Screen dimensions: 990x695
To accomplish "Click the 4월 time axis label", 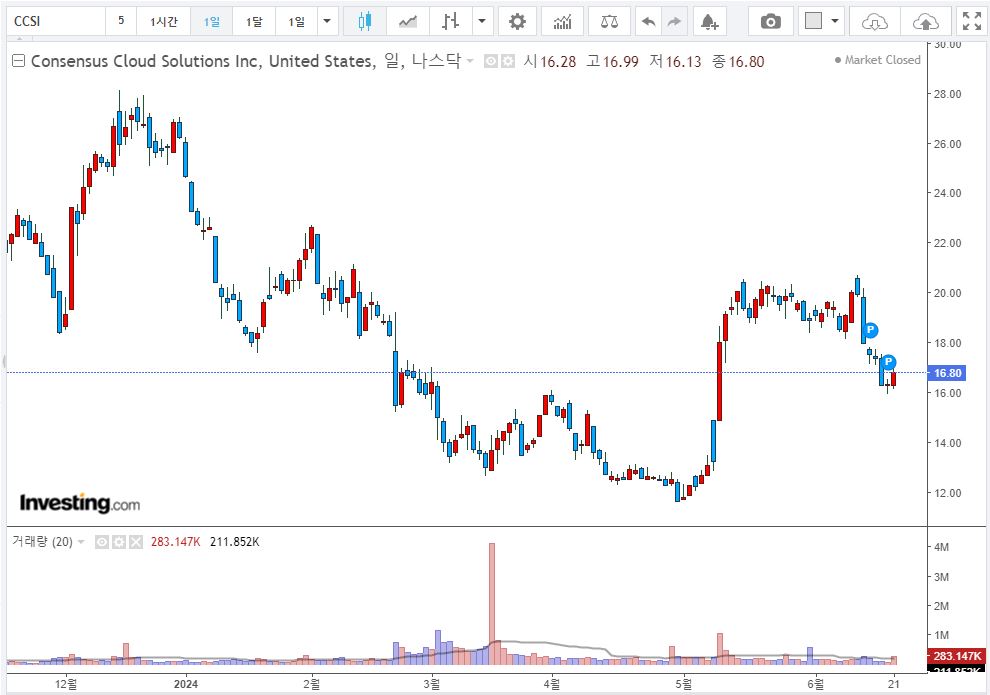I will (551, 684).
